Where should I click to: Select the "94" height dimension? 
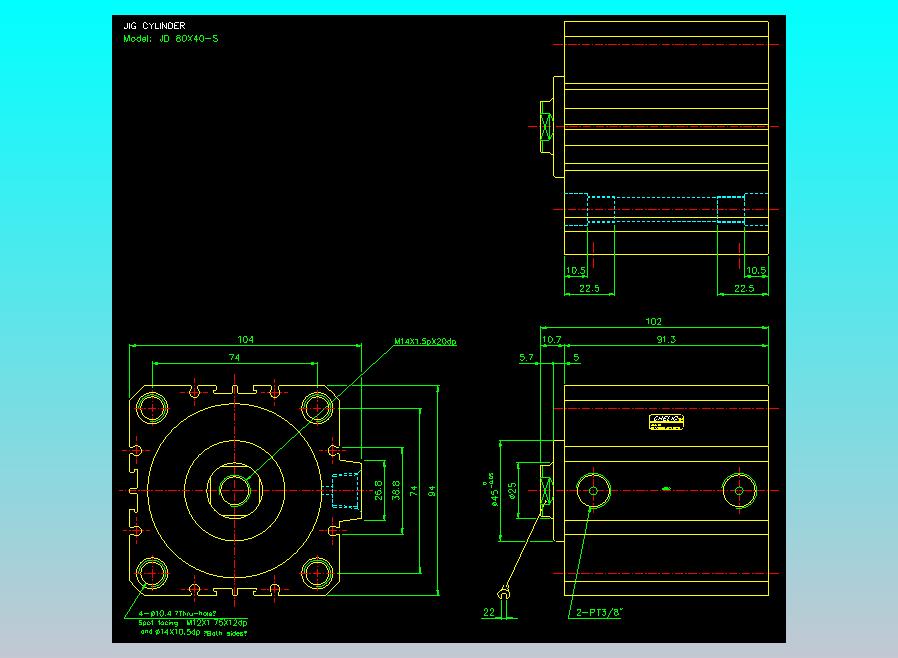(x=432, y=491)
